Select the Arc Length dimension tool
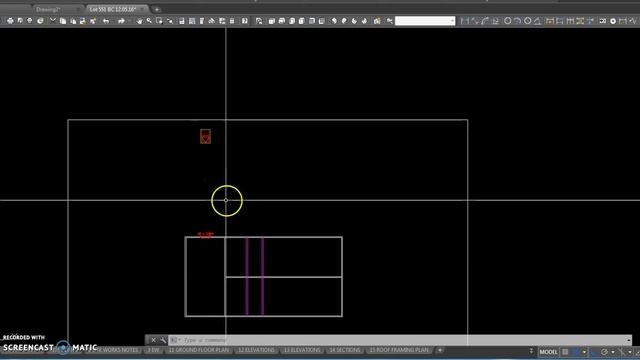This screenshot has height=360, width=640. pos(484,20)
